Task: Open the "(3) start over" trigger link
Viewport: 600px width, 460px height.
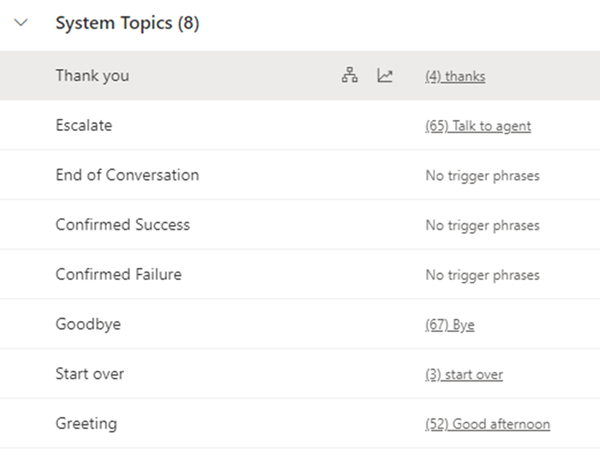Action: [x=464, y=375]
